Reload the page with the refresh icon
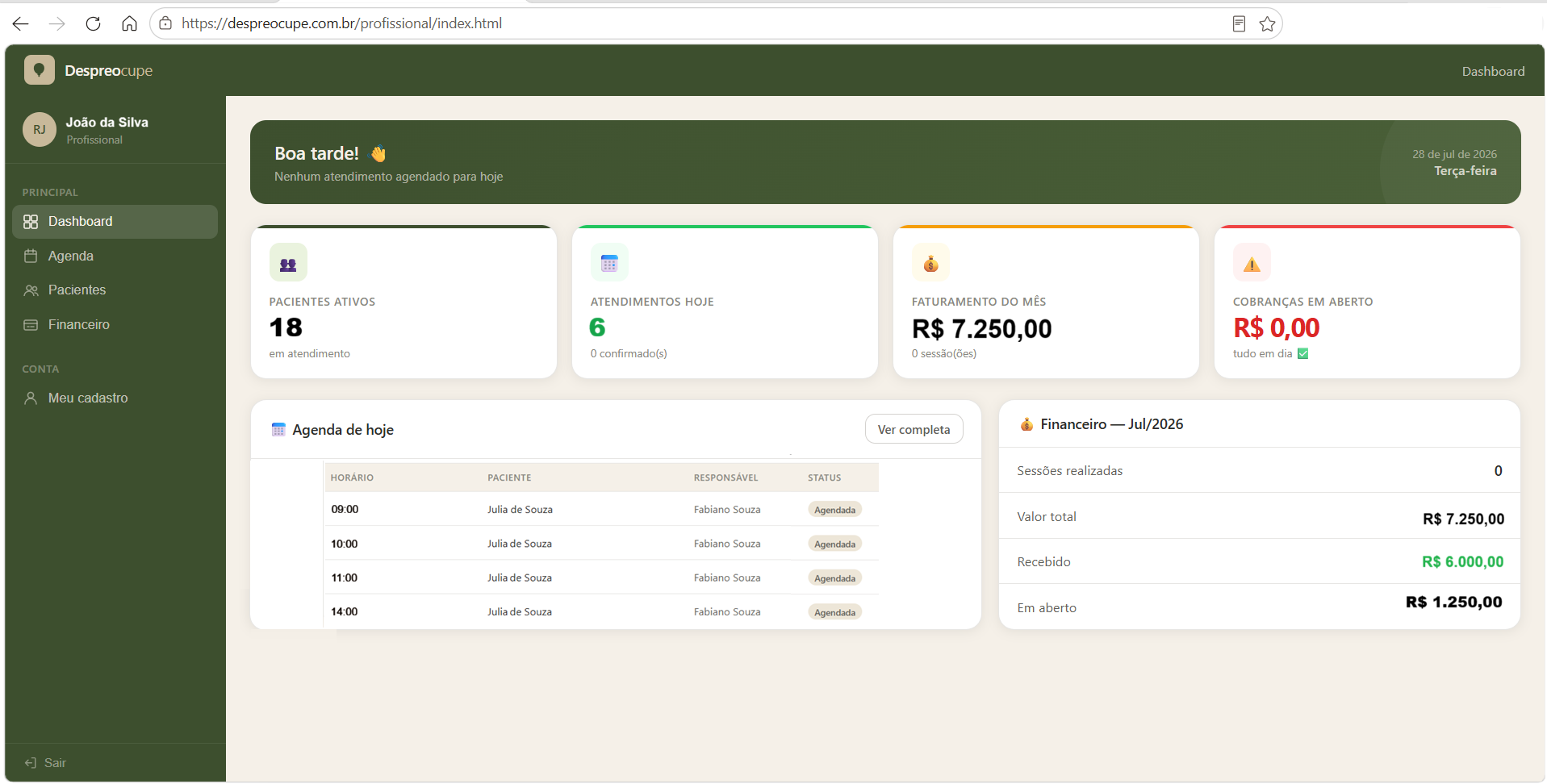The width and height of the screenshot is (1547, 784). click(93, 23)
